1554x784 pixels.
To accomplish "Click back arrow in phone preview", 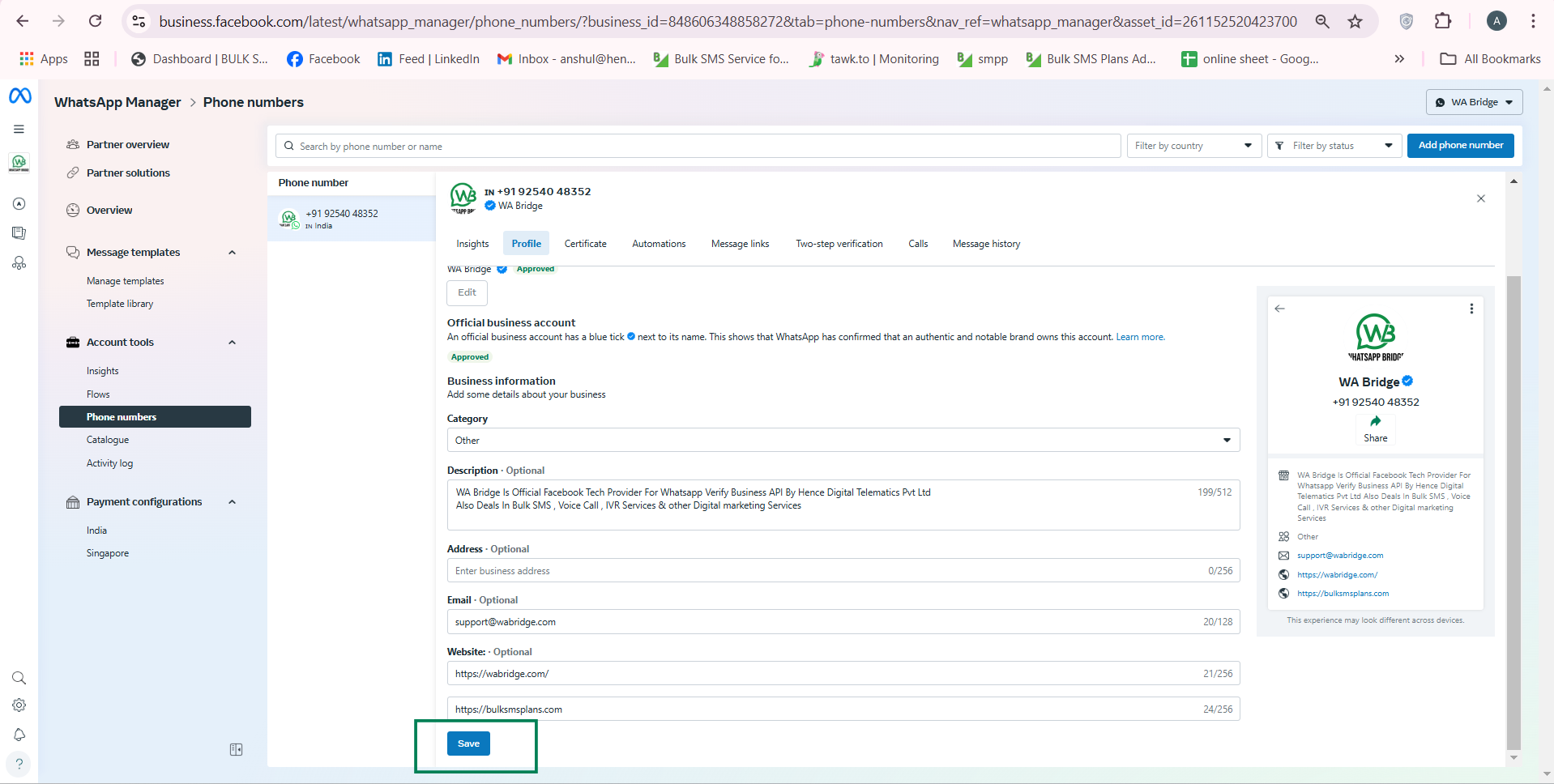I will coord(1280,309).
